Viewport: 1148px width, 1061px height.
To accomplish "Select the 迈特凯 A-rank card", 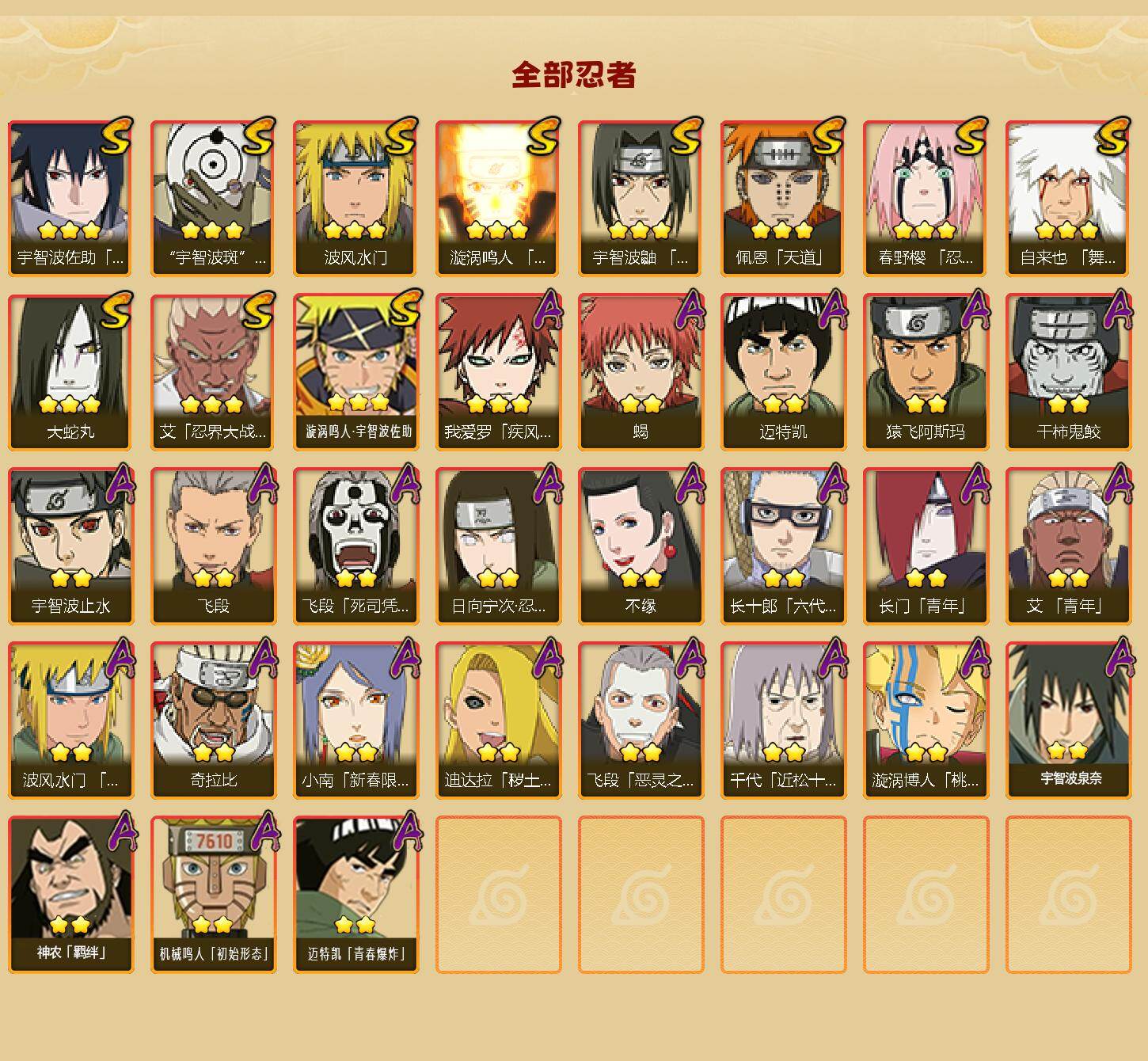I will click(783, 372).
